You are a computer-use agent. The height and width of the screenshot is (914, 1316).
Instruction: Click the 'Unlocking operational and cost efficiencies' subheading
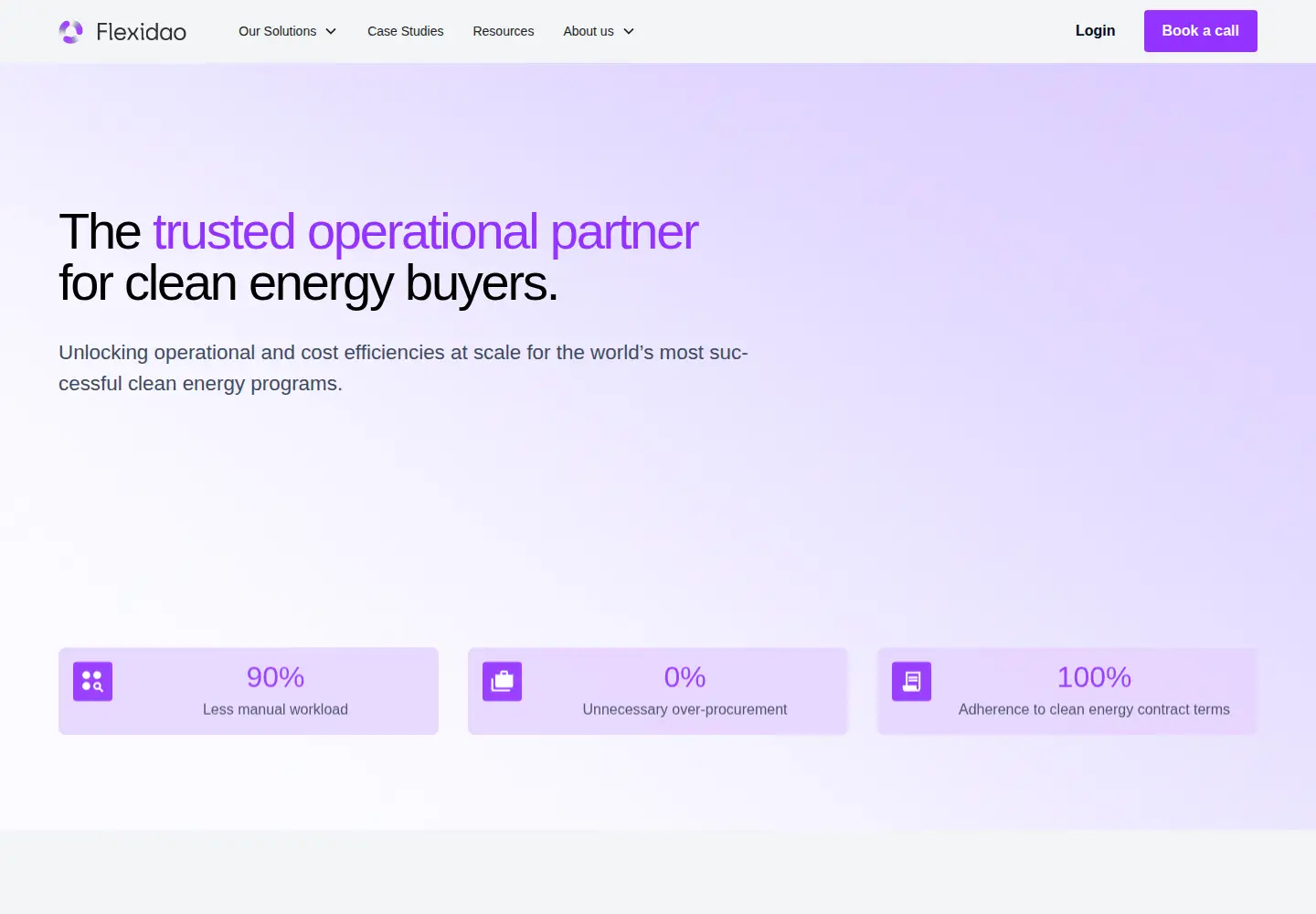(403, 368)
